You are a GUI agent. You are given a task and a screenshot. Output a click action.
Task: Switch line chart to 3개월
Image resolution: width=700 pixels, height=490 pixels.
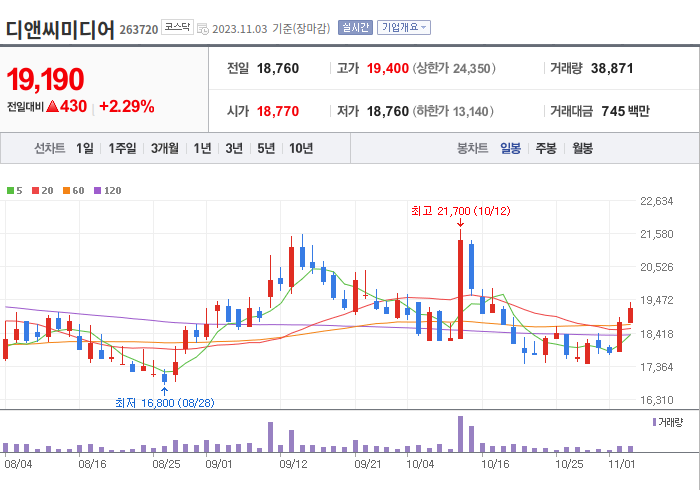(165, 148)
